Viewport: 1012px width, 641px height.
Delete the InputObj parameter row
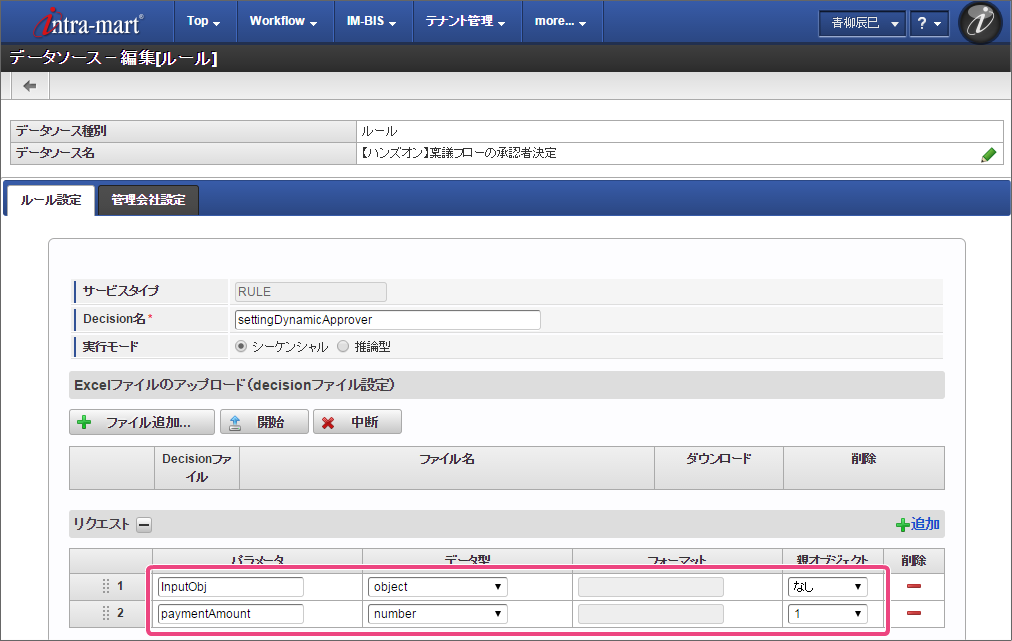coord(913,587)
